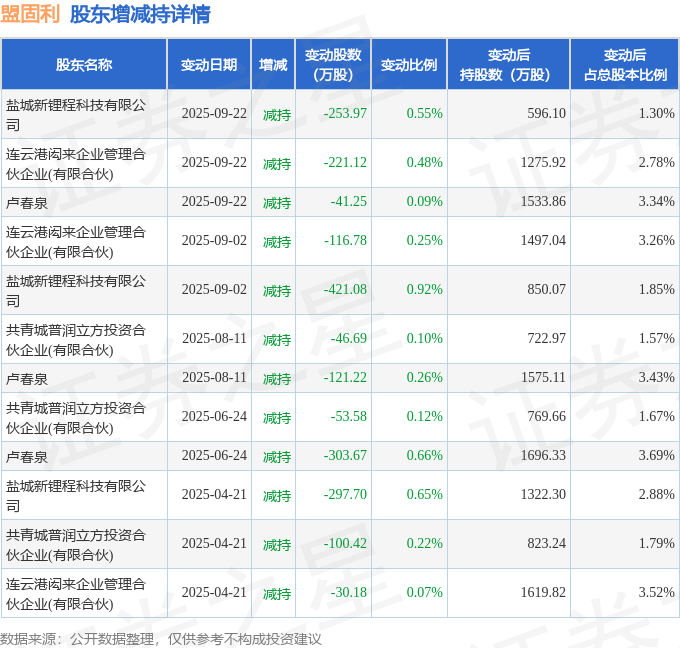Viewport: 680px width, 648px height.
Task: Click 共青城普润立方投资合伙企业 in the 722.97 row
Action: tap(76, 340)
